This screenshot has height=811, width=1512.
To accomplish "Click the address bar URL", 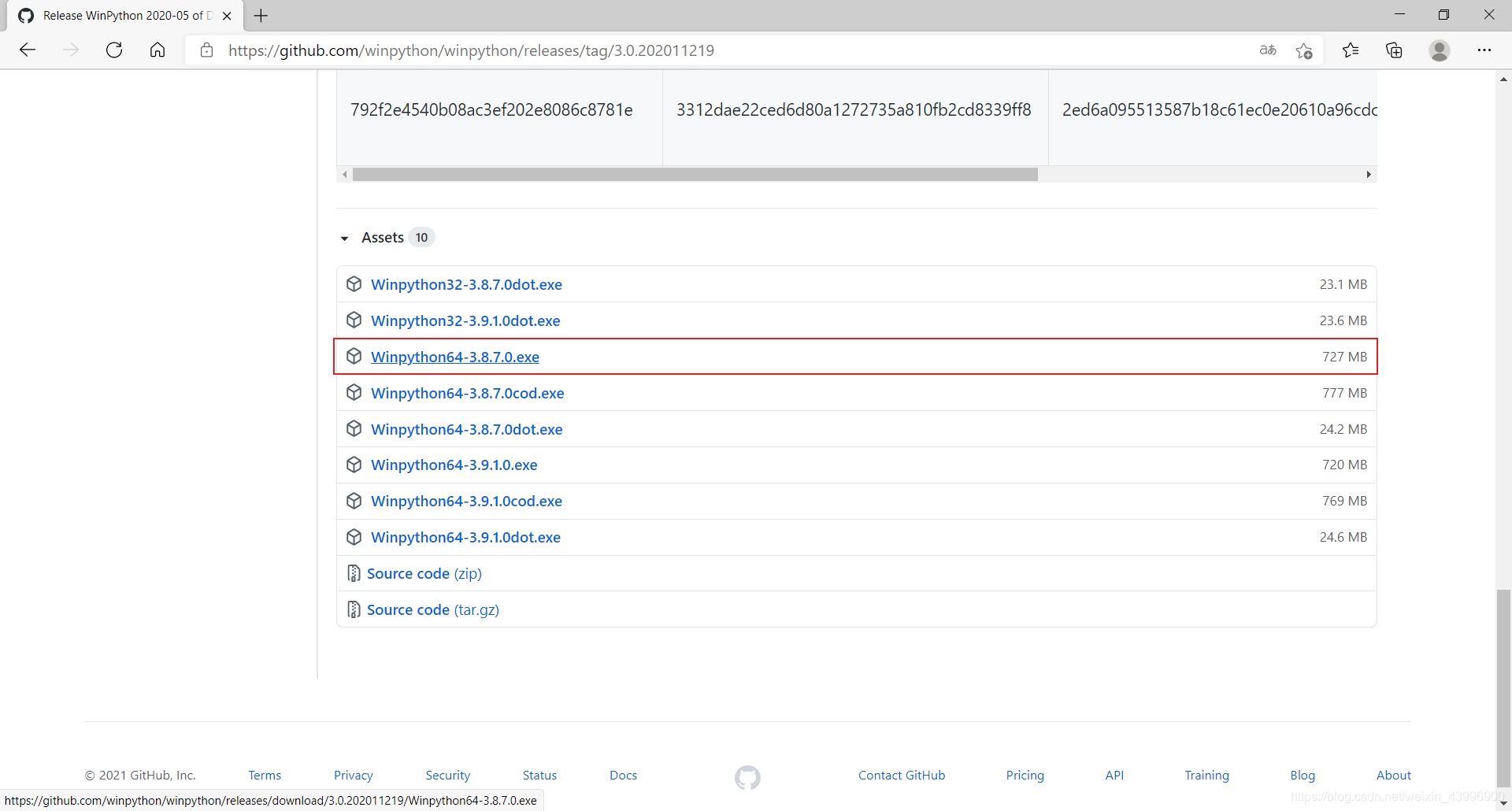I will point(471,50).
